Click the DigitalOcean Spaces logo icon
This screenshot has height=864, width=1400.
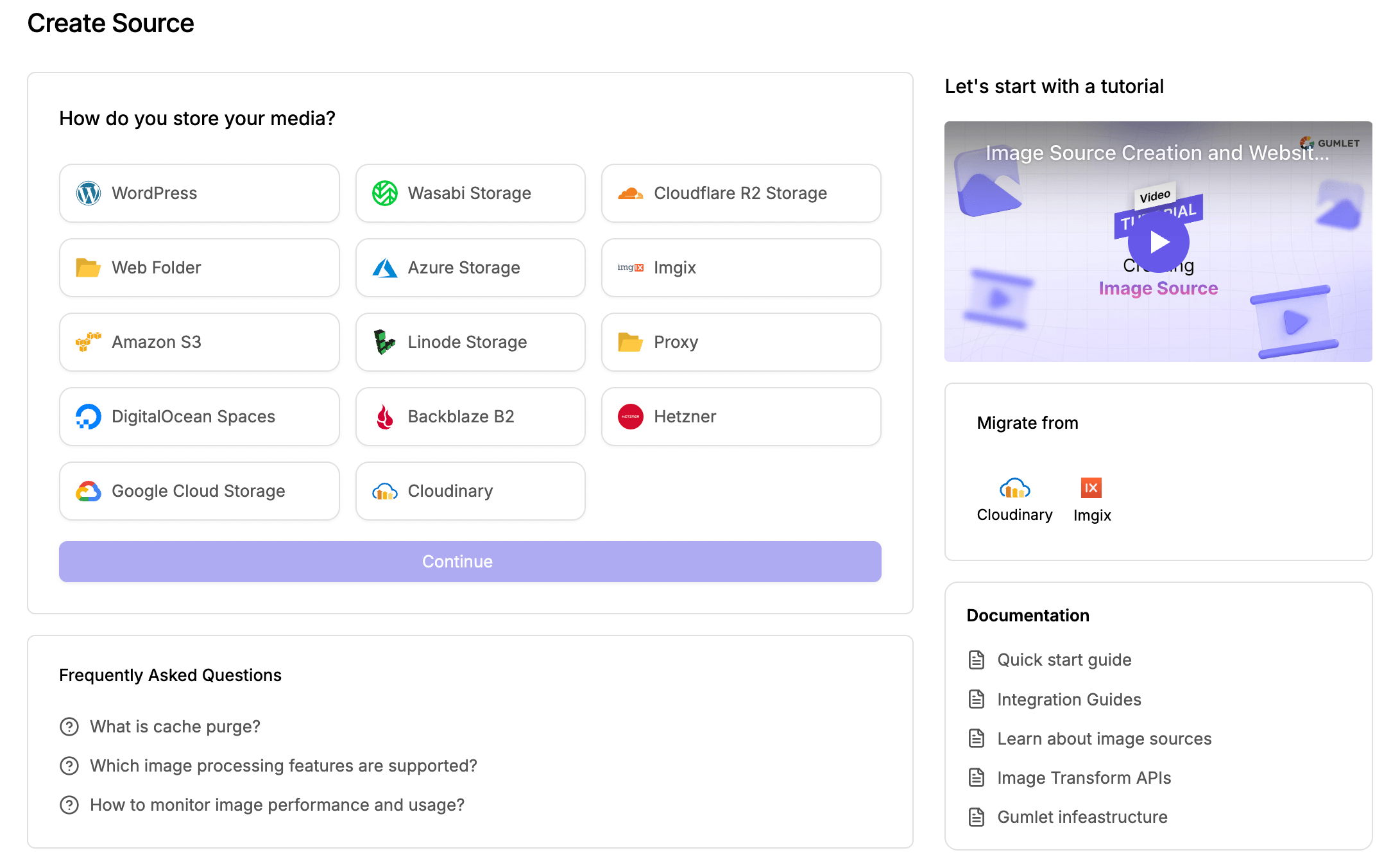89,417
